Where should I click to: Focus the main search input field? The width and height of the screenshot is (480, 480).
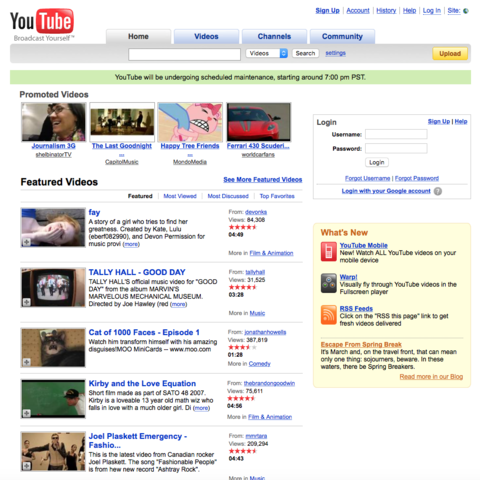[184, 54]
